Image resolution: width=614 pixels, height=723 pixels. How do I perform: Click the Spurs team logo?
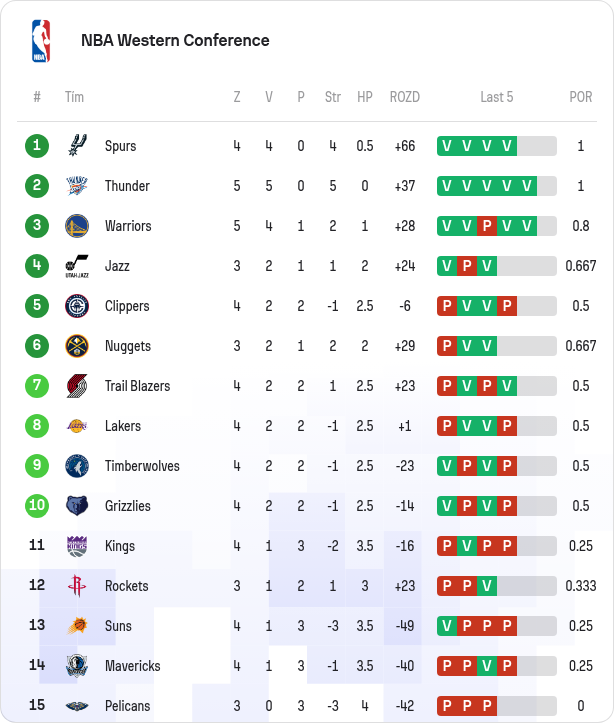pyautogui.click(x=77, y=146)
